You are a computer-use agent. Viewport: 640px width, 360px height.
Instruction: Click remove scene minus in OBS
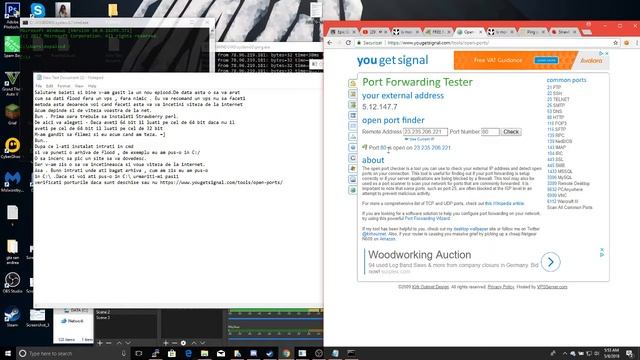click(x=109, y=343)
